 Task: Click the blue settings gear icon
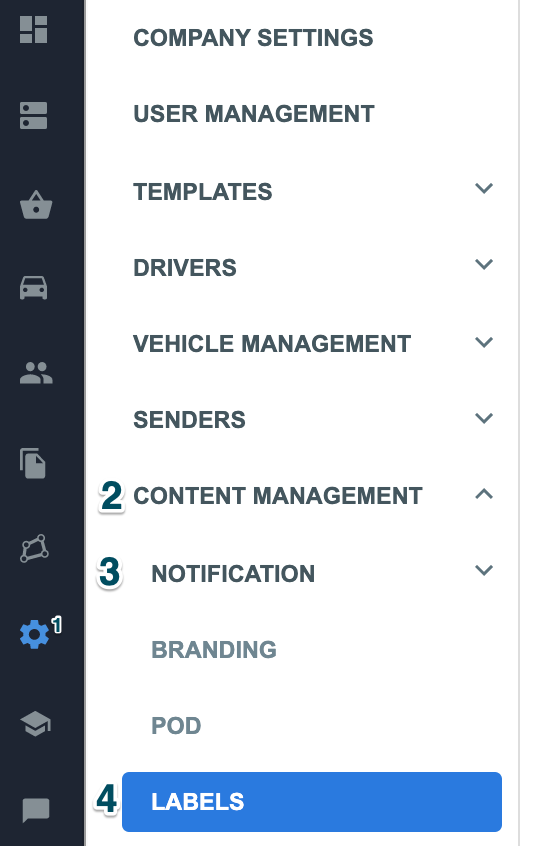pyautogui.click(x=34, y=634)
